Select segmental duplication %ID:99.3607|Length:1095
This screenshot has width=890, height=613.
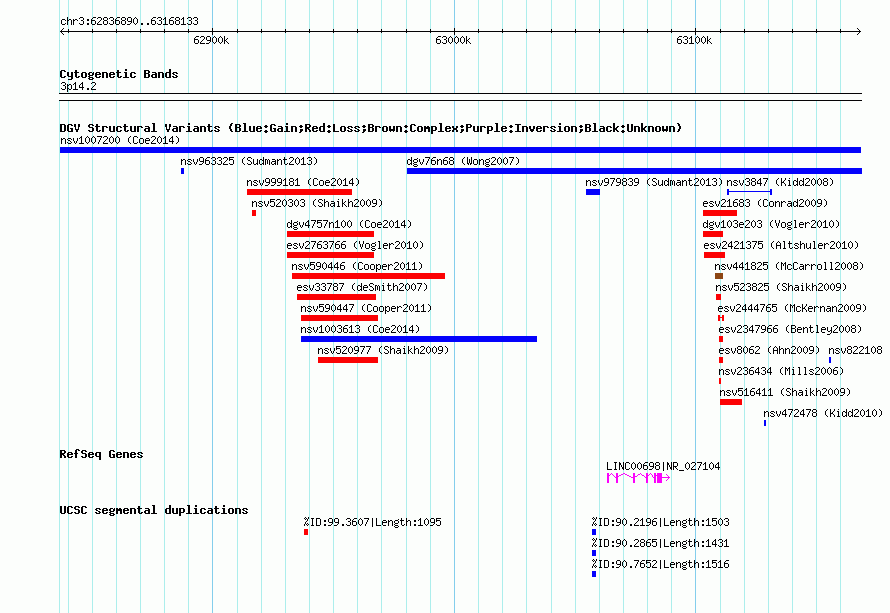click(x=372, y=522)
